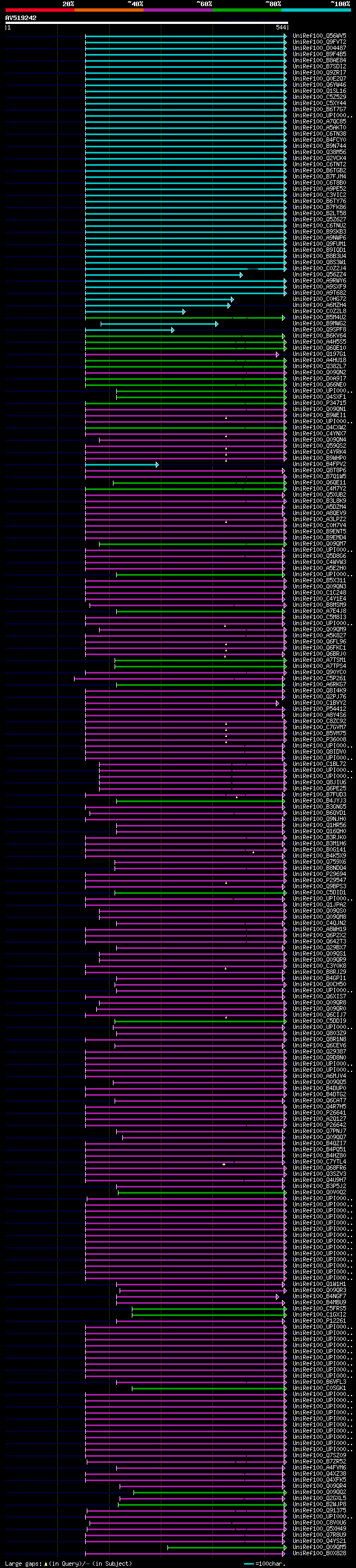Screen dimensions: 356x1568
Task: Click the short cyan alignment bar for UniRef100_C0Z2L8
Action: tap(135, 311)
